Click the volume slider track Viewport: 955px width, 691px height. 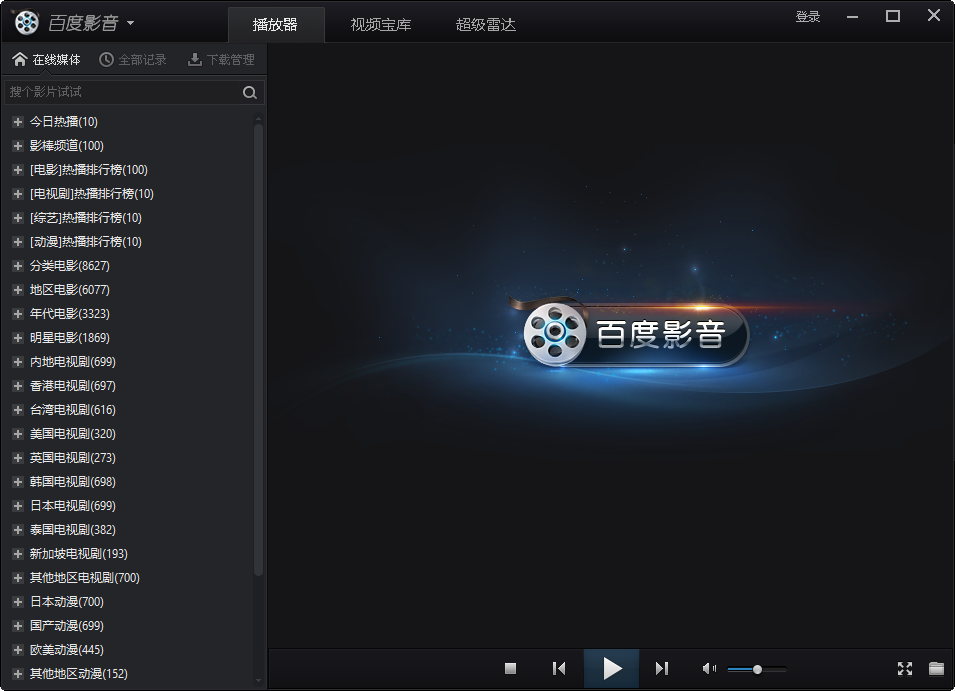757,669
